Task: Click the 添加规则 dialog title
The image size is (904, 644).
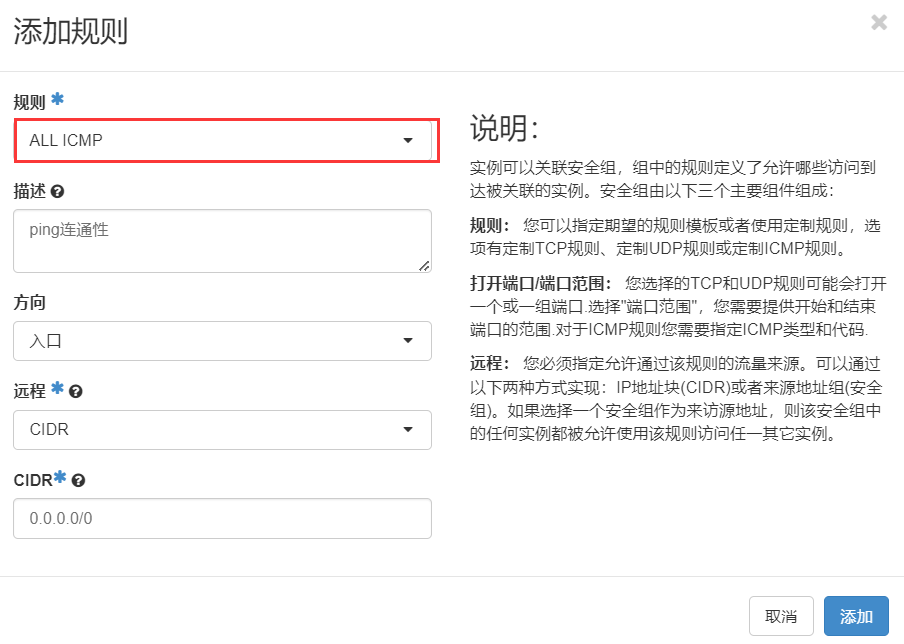Action: pos(70,32)
